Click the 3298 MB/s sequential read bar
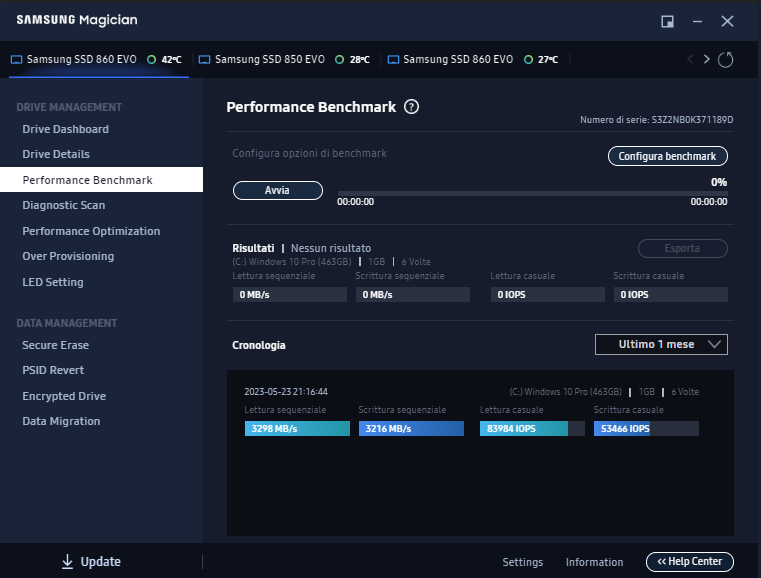Image resolution: width=761 pixels, height=578 pixels. [x=297, y=429]
